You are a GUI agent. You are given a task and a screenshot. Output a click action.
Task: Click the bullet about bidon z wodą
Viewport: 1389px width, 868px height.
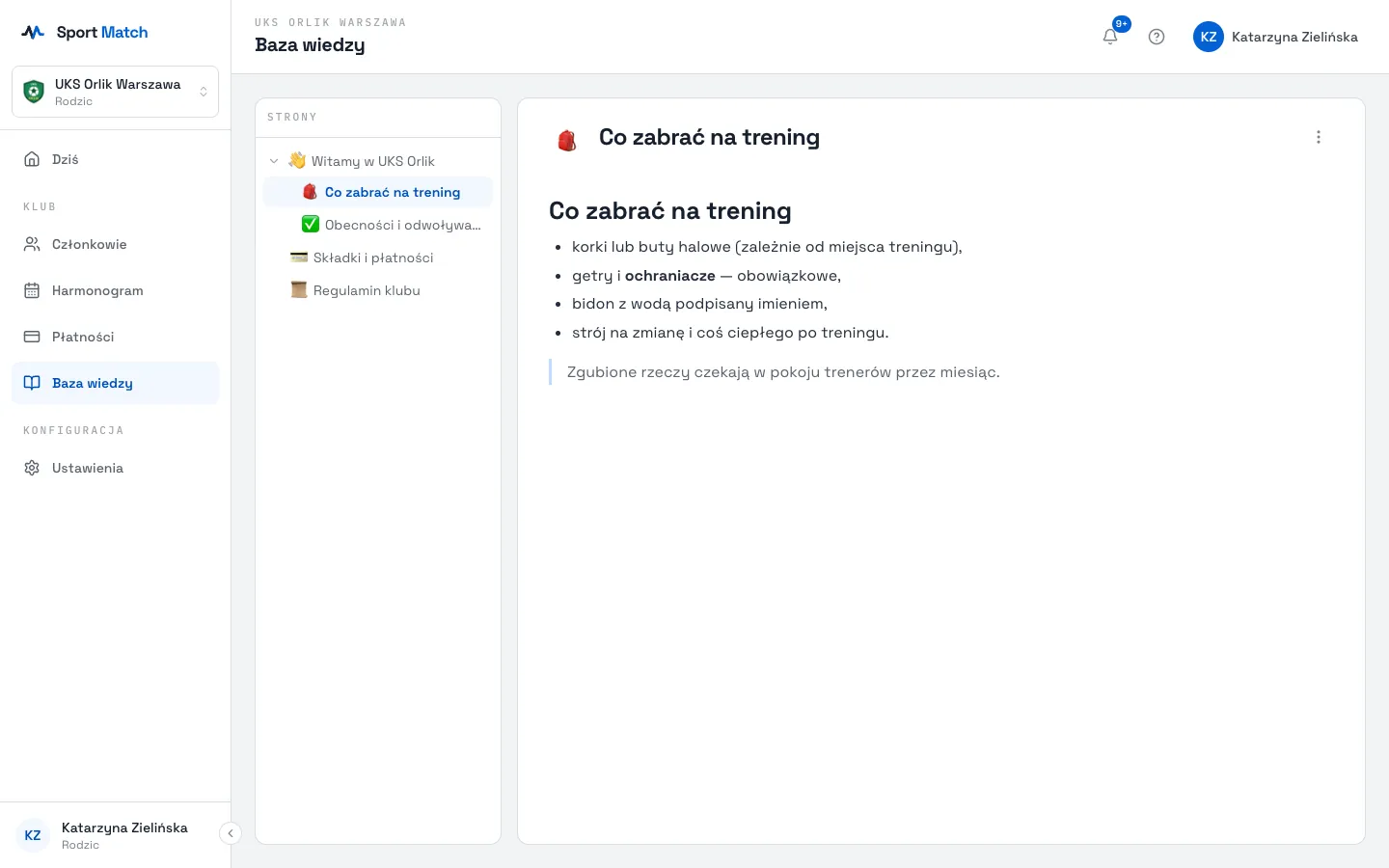(699, 304)
